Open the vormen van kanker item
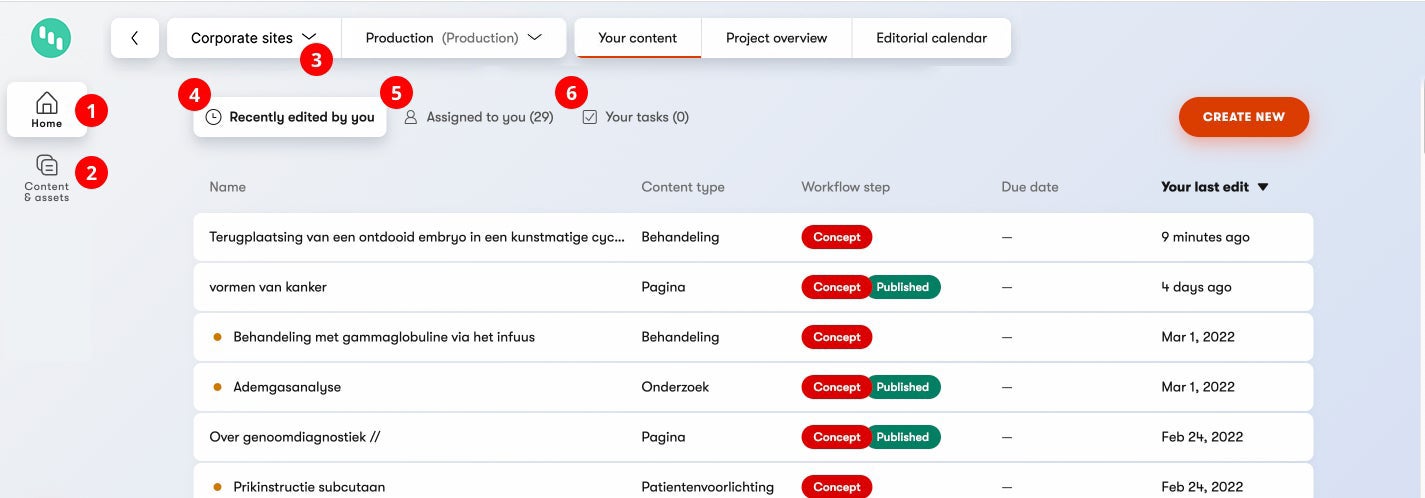 point(268,287)
